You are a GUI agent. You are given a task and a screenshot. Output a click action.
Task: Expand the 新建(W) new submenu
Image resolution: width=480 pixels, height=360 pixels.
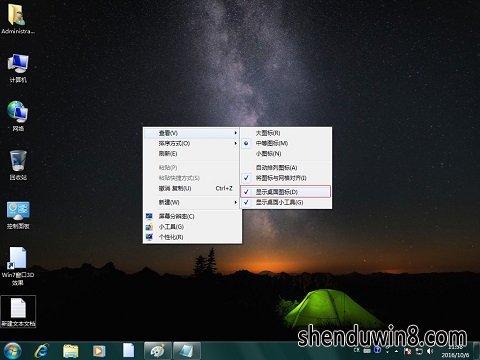pos(192,202)
